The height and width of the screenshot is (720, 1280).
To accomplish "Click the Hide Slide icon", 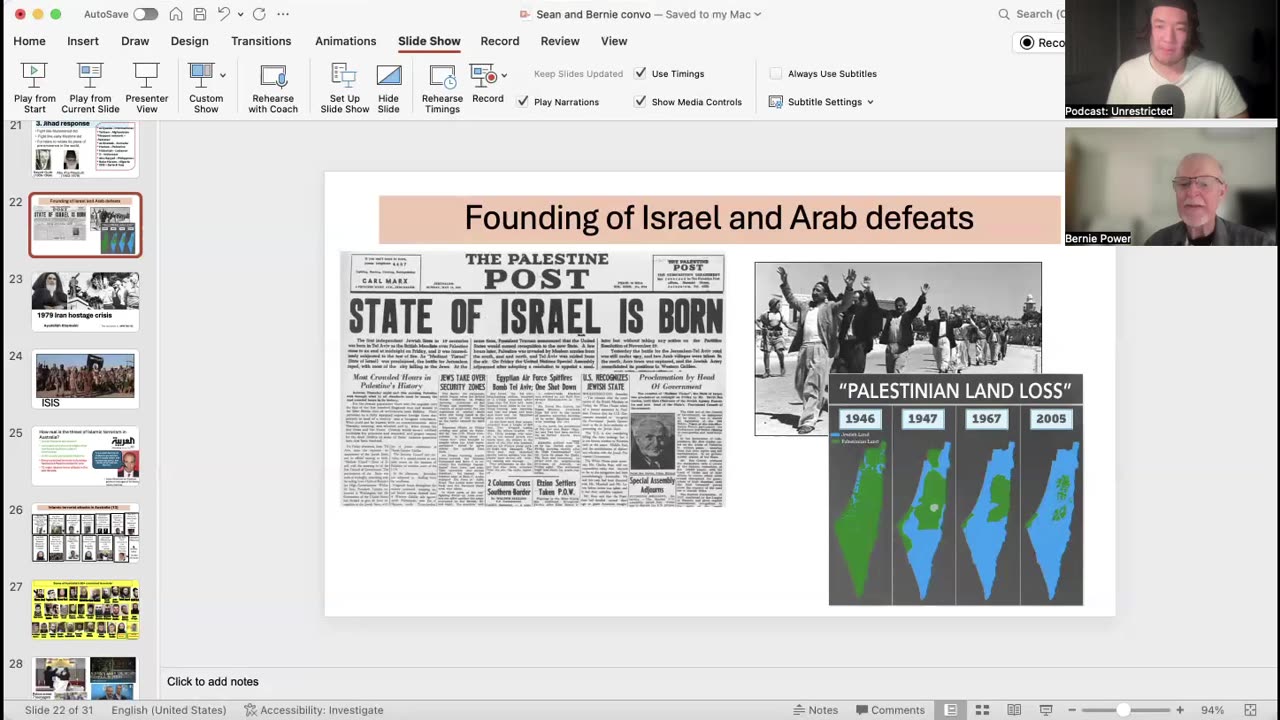I will coord(388,75).
